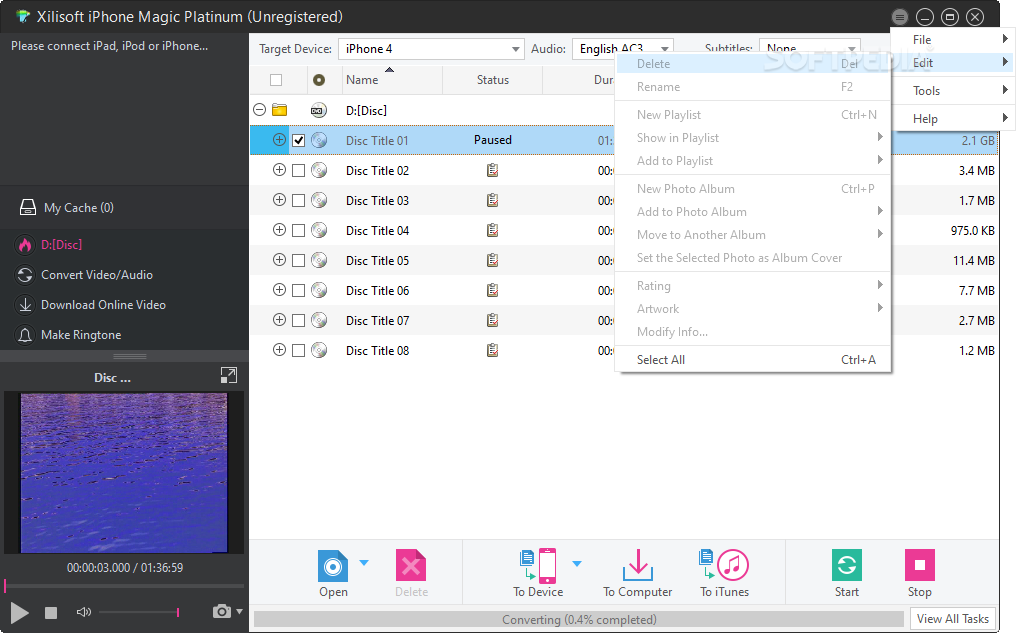This screenshot has width=1016, height=633.
Task: Select Make Ringtone in sidebar
Action: click(81, 335)
